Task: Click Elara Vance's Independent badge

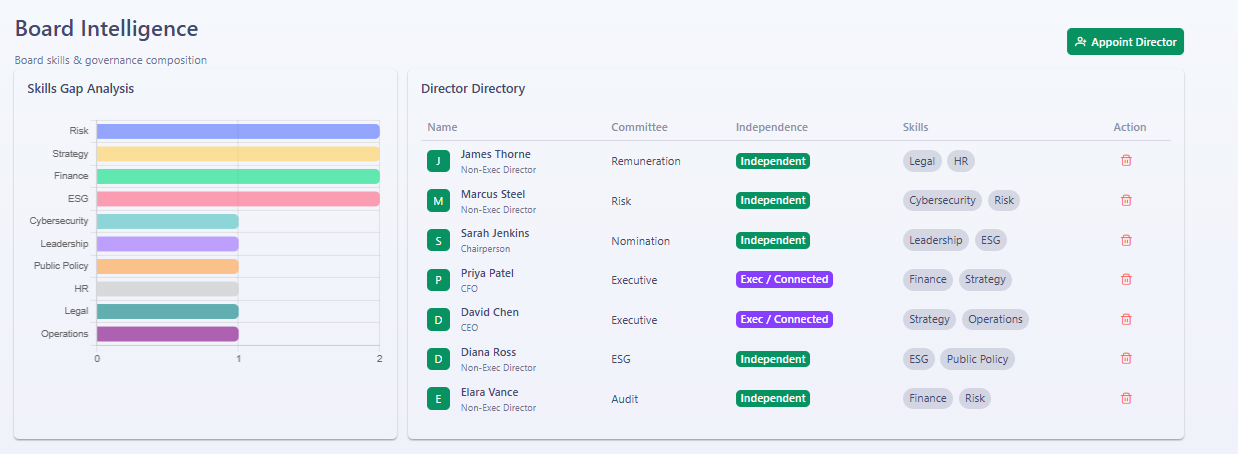Action: (x=773, y=398)
